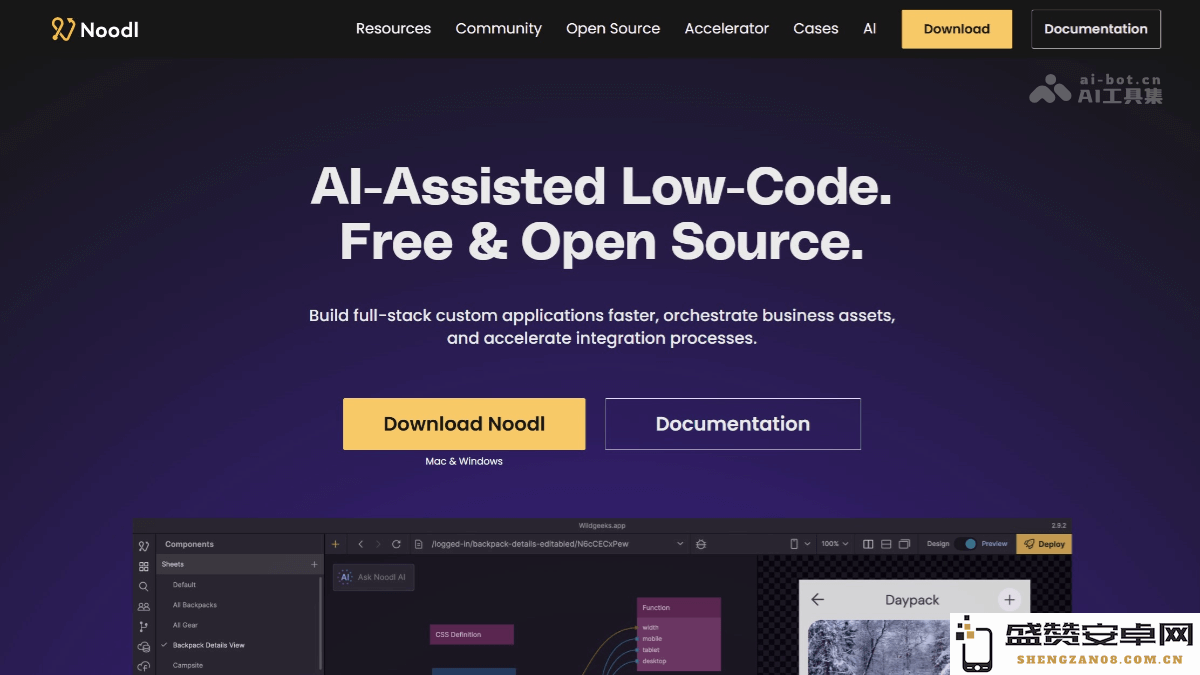The image size is (1200, 675).
Task: Toggle the Design/Preview switch
Action: point(966,544)
